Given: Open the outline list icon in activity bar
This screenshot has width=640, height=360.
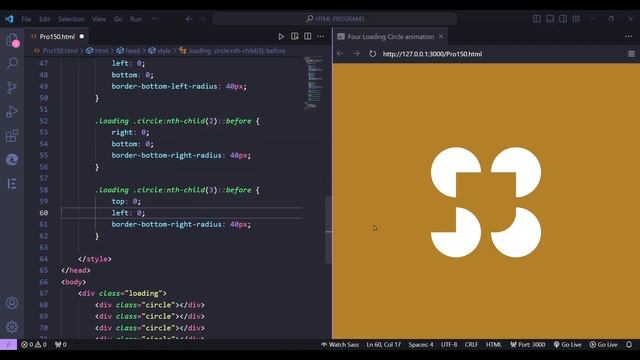Looking at the screenshot, I should [12, 184].
